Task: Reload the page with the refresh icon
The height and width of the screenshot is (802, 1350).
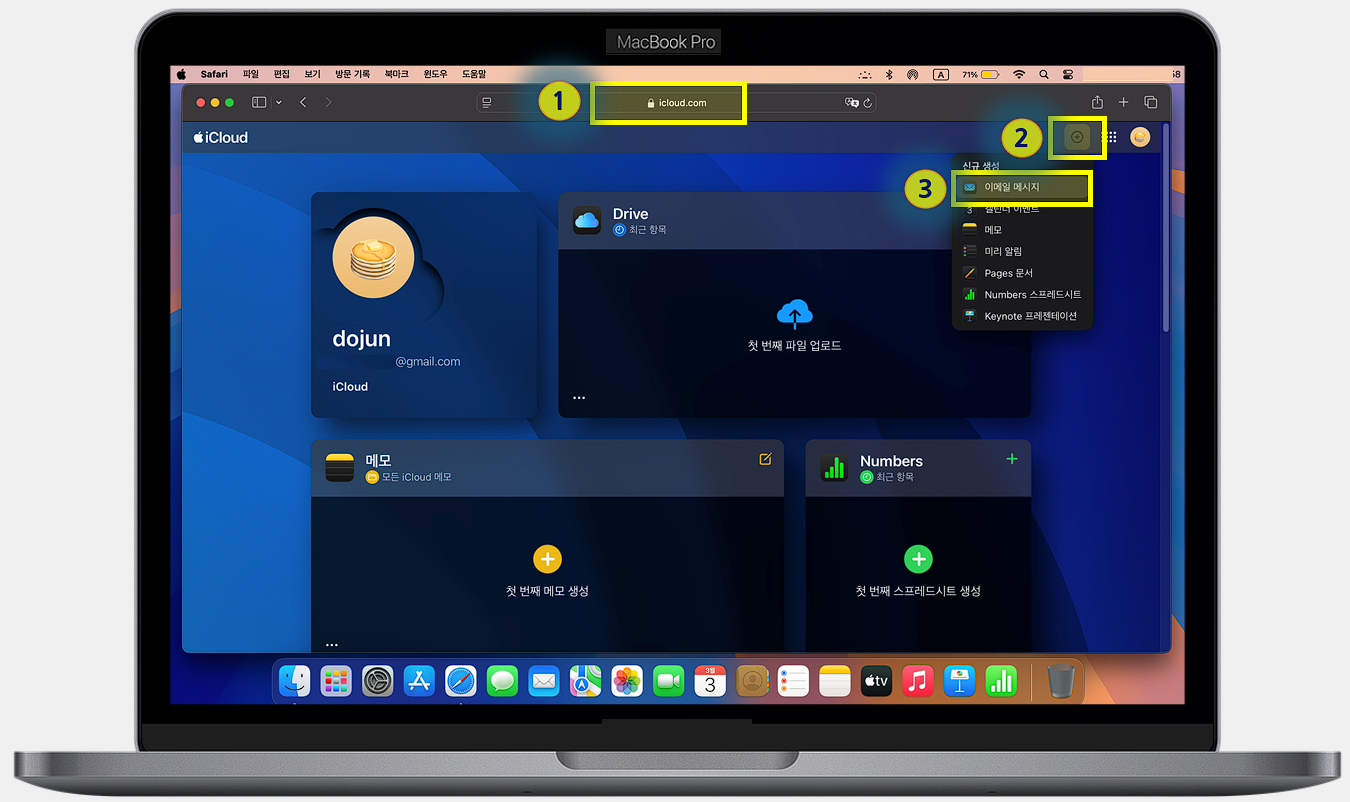Action: [x=868, y=102]
